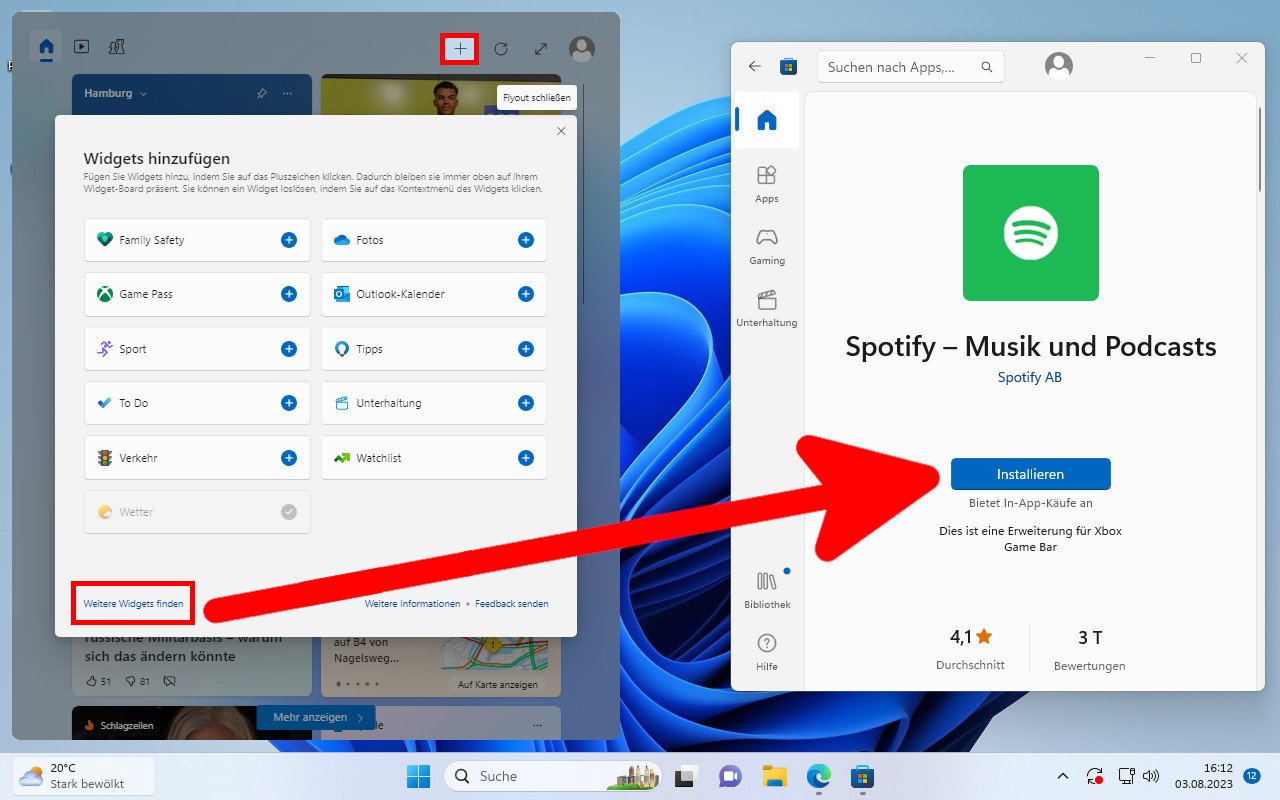Click the Auf Karte anzeigen button
This screenshot has width=1280, height=800.
497,685
